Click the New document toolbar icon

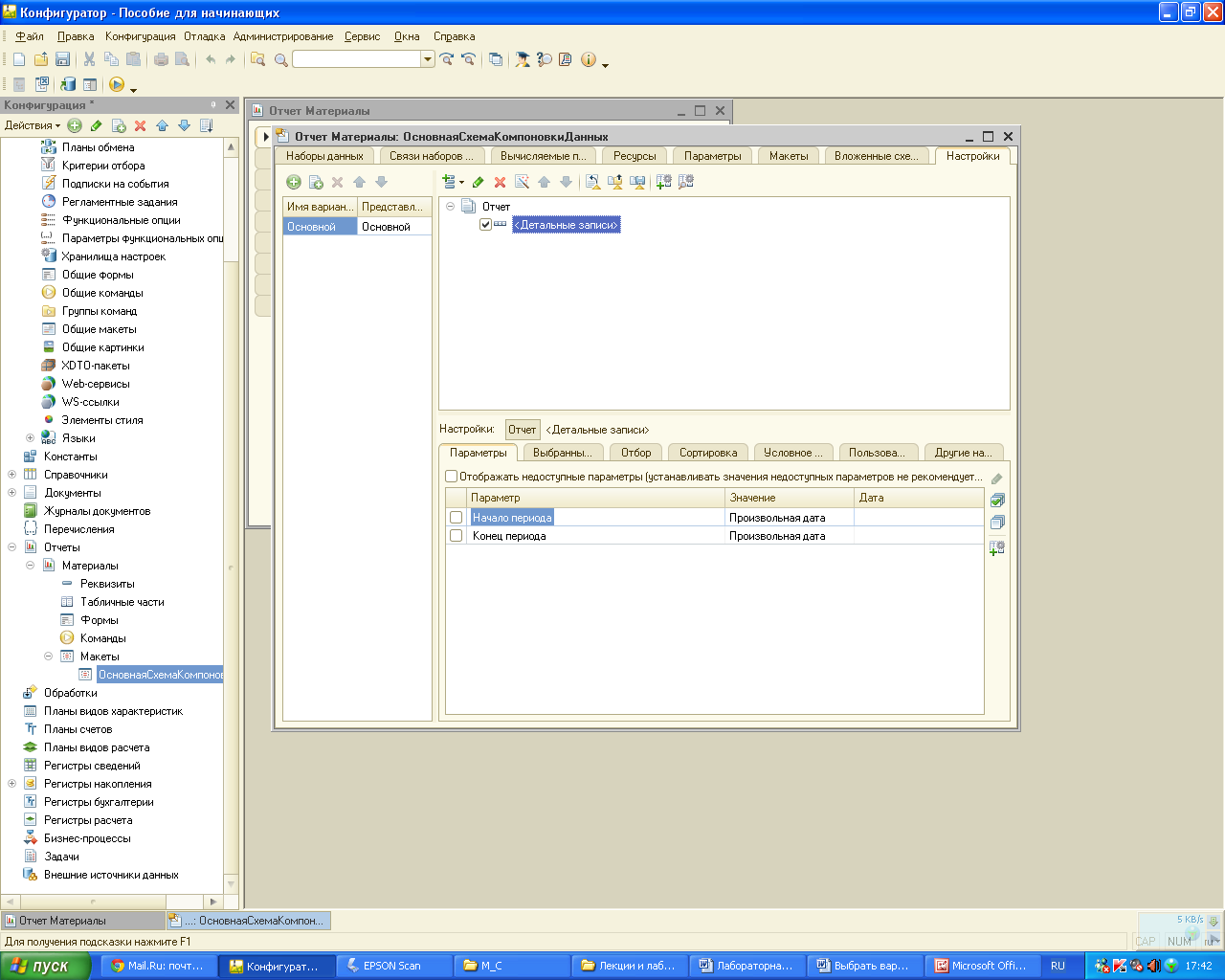click(x=19, y=59)
